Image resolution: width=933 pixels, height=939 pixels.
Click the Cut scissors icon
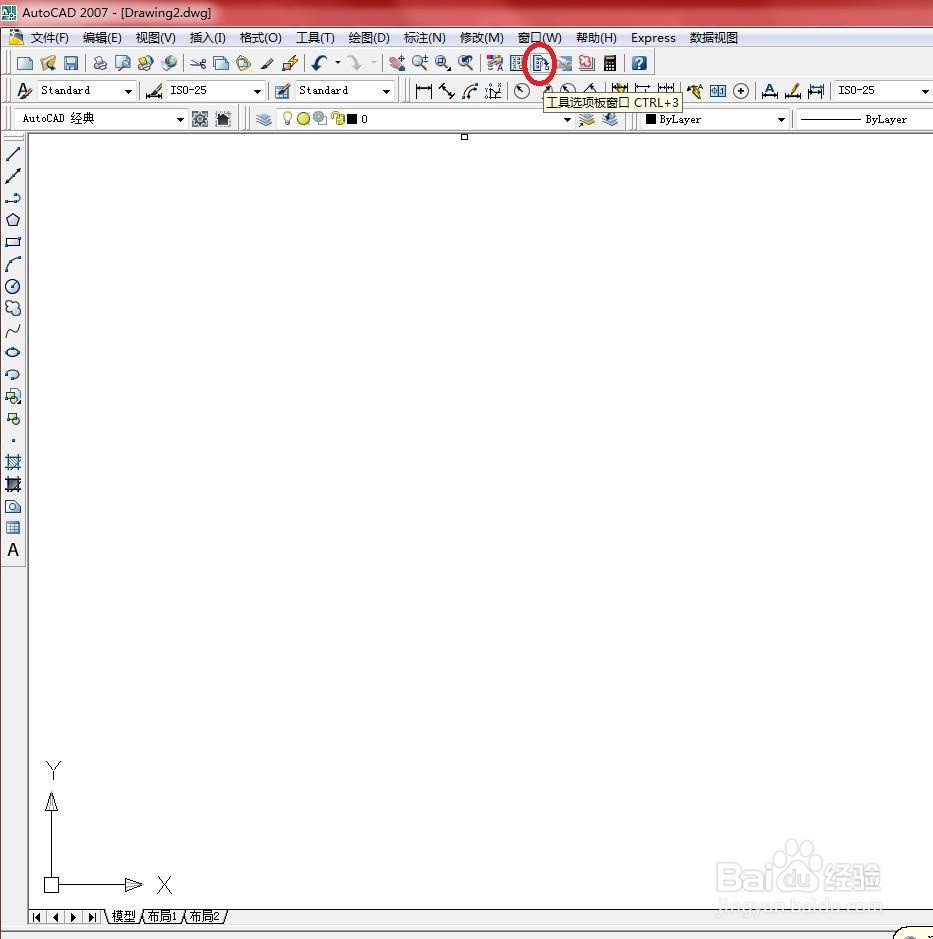198,63
